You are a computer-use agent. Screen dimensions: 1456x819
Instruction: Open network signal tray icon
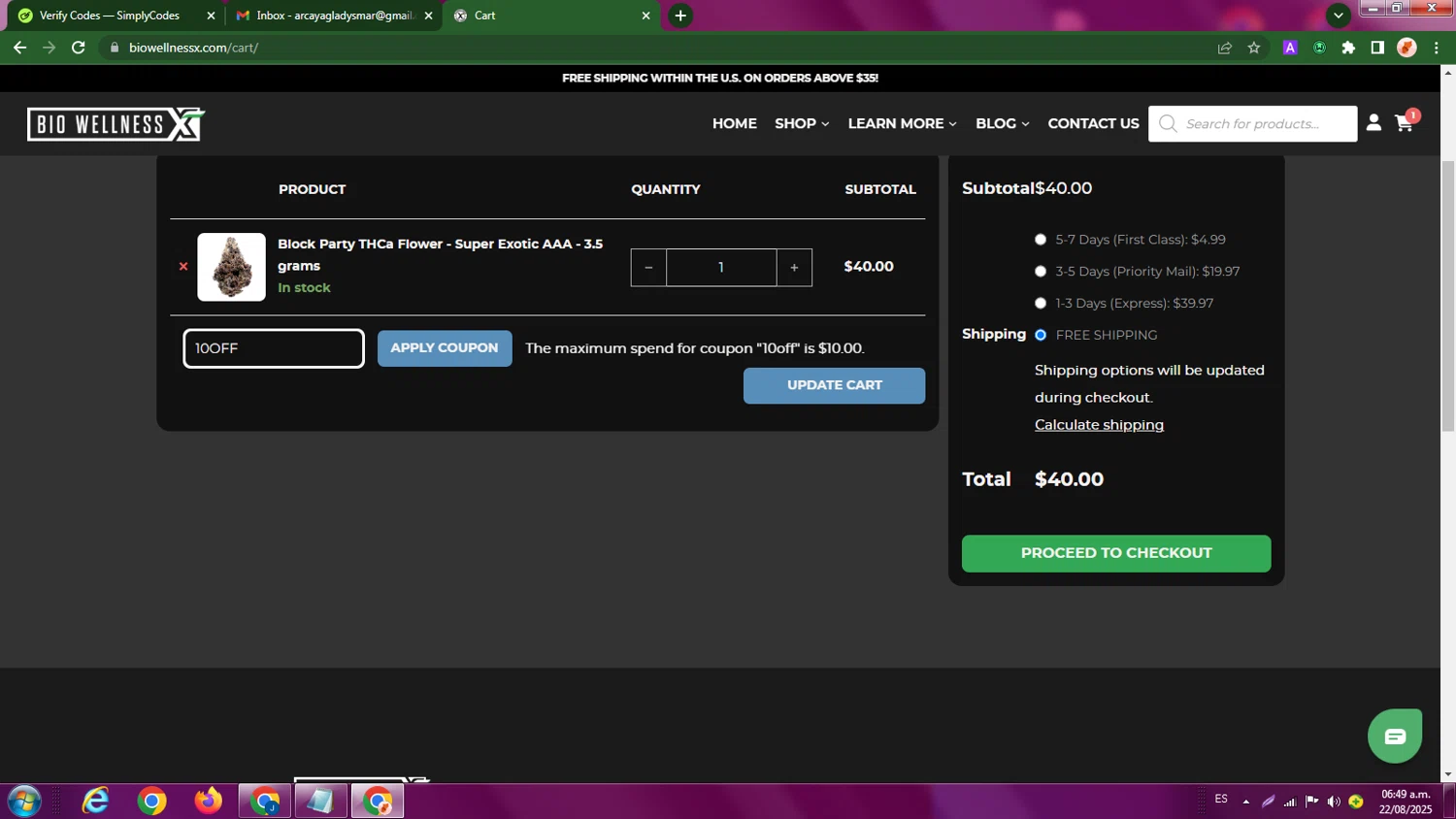pos(1290,802)
